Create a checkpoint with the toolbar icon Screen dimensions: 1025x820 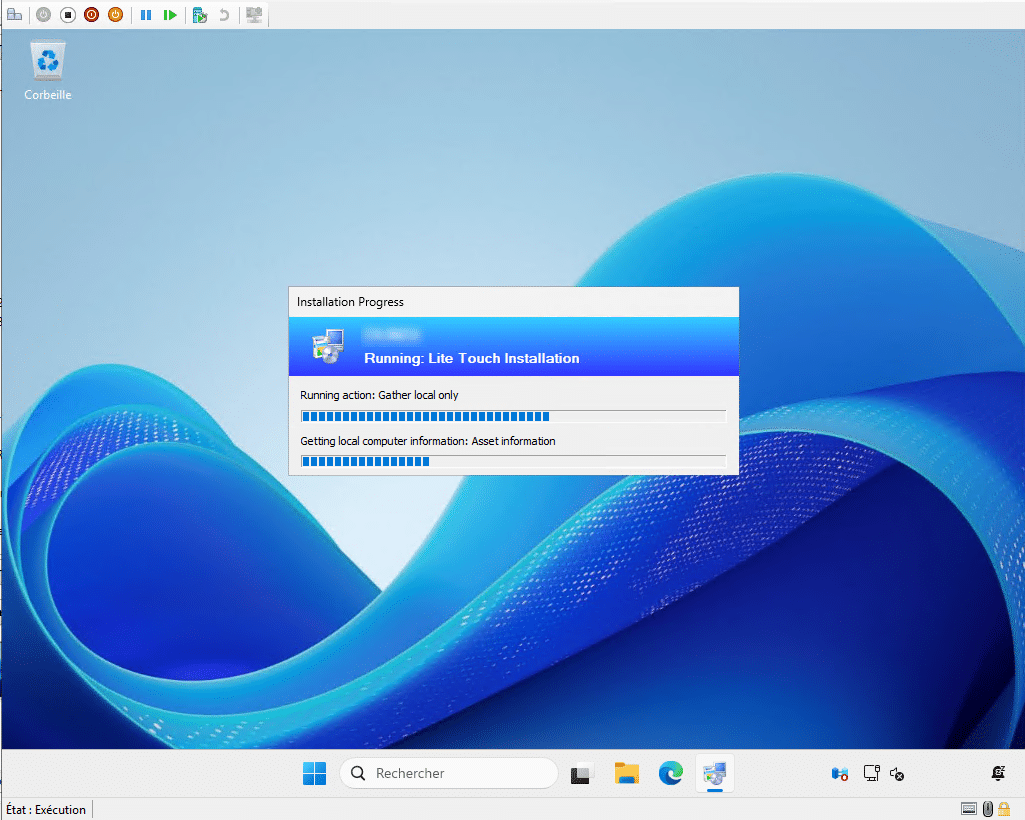click(200, 15)
